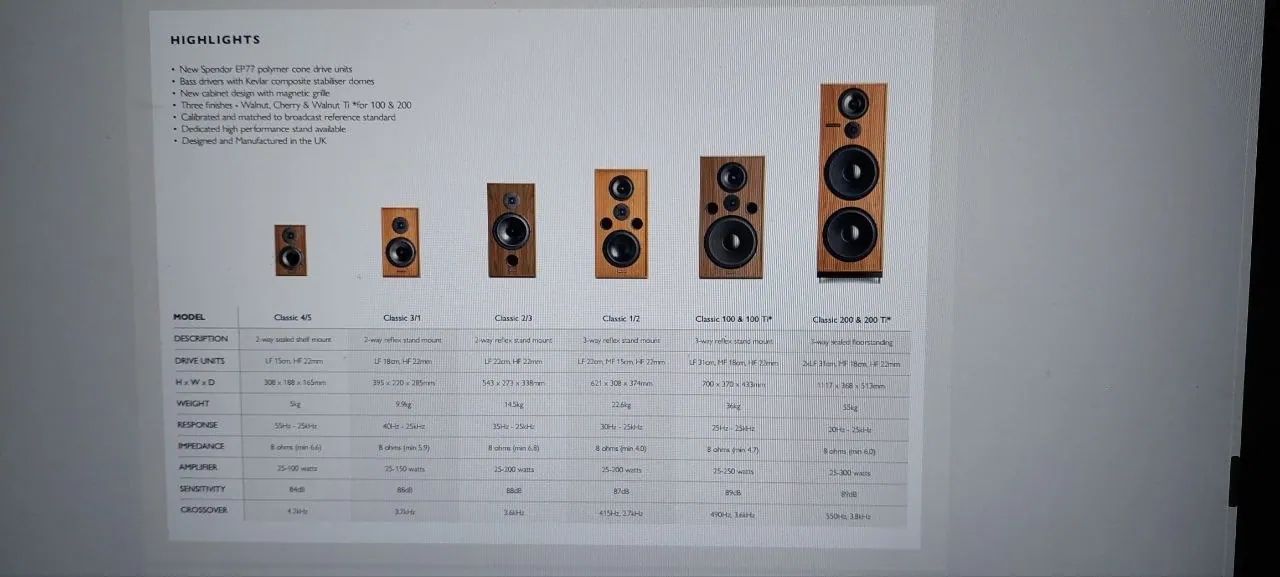The width and height of the screenshot is (1280, 577).
Task: Click the MODEL row label
Action: (x=189, y=317)
